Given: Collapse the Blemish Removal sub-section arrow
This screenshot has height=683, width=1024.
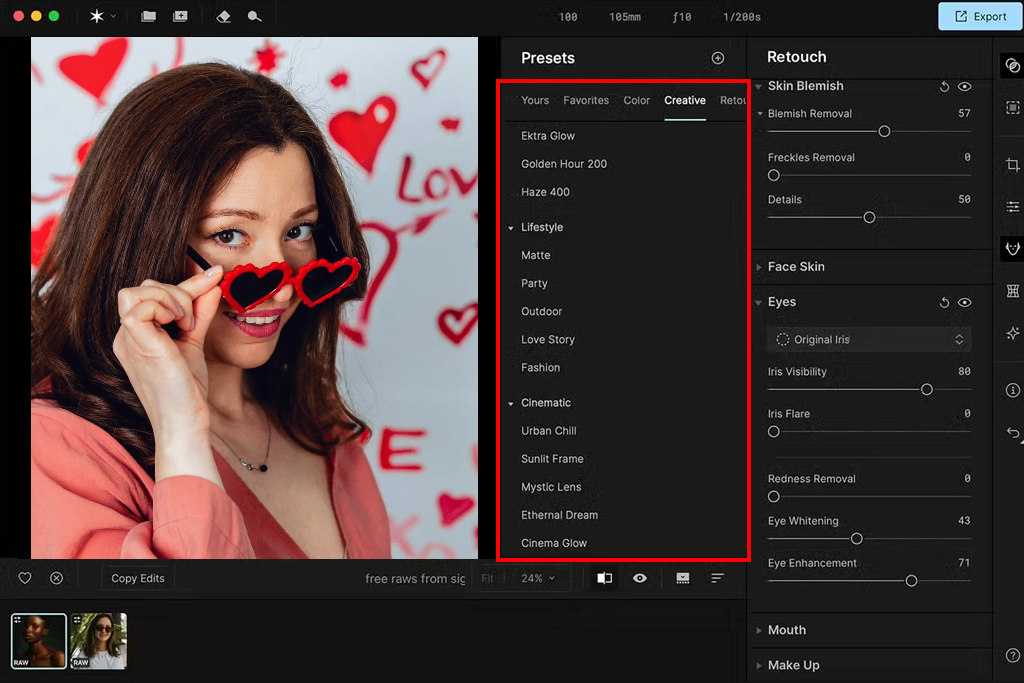Looking at the screenshot, I should pos(760,114).
